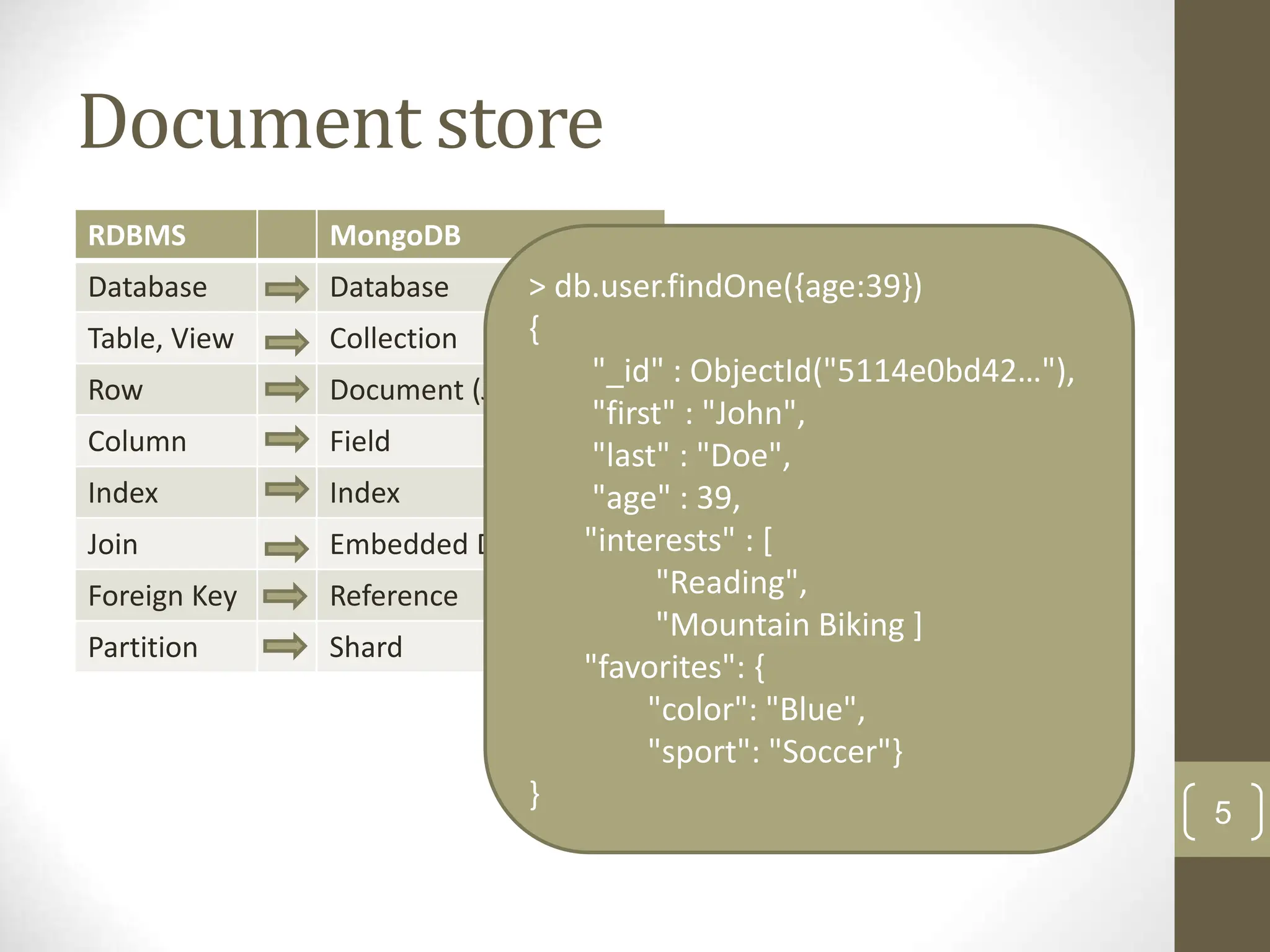Click the arrow beside Table, View

tap(286, 342)
